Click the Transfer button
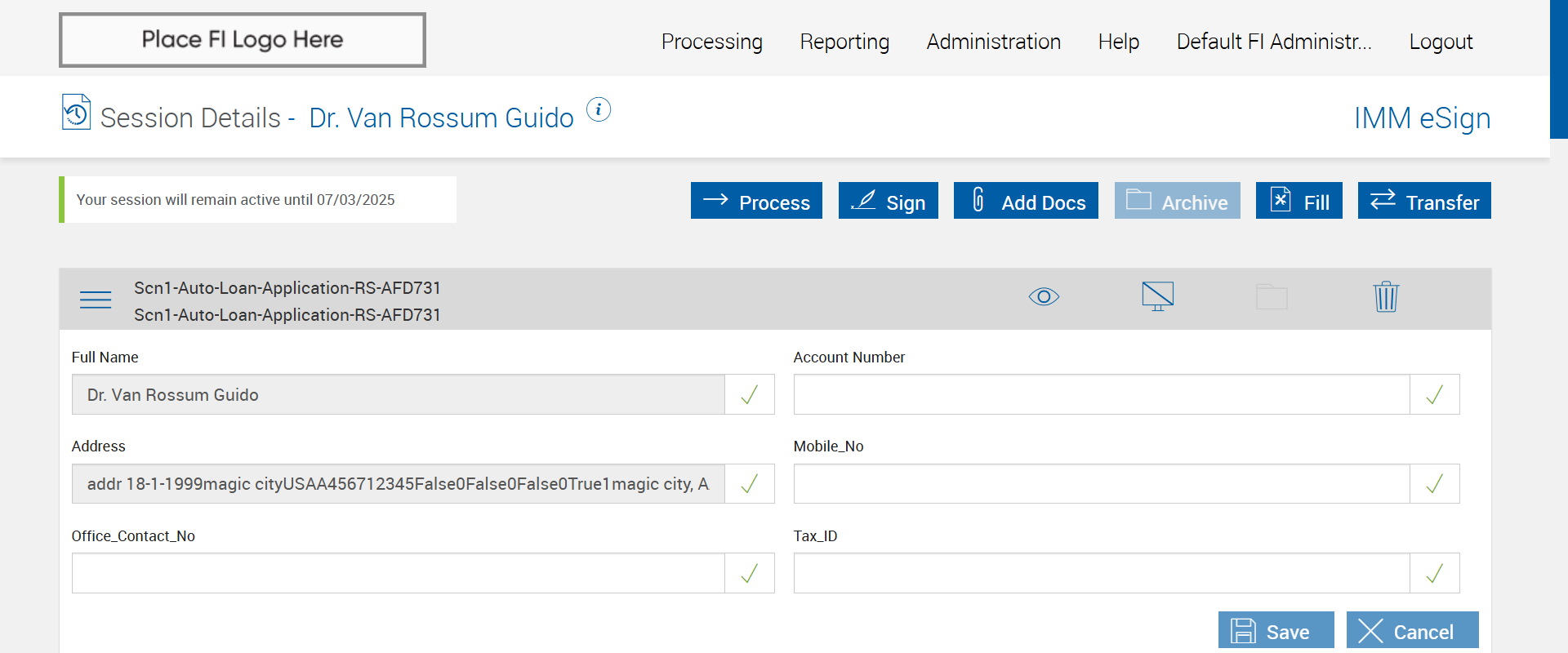Image resolution: width=1568 pixels, height=653 pixels. pos(1423,201)
